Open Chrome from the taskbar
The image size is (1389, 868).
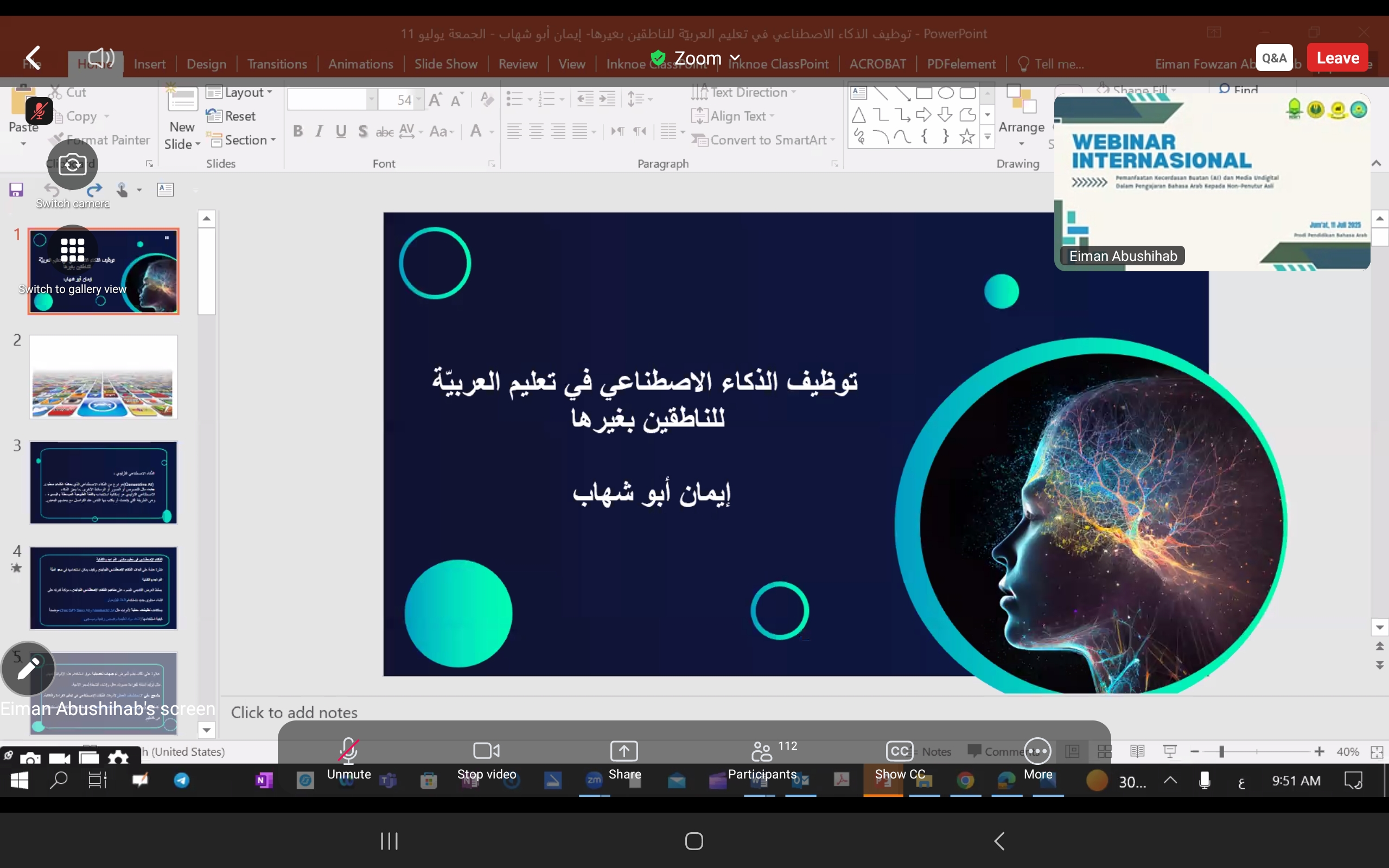pyautogui.click(x=965, y=780)
